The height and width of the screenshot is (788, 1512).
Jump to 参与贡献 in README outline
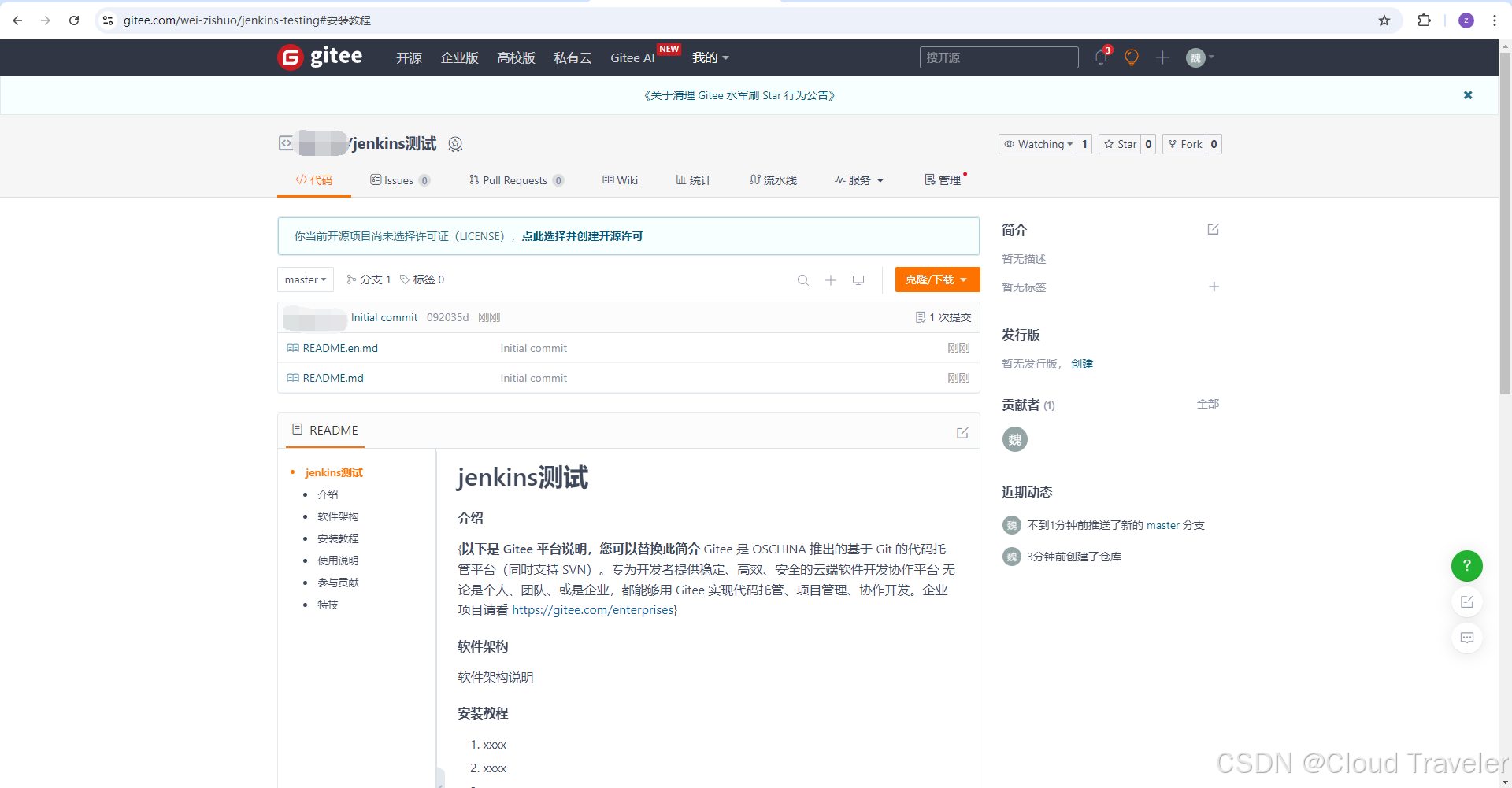(x=338, y=583)
